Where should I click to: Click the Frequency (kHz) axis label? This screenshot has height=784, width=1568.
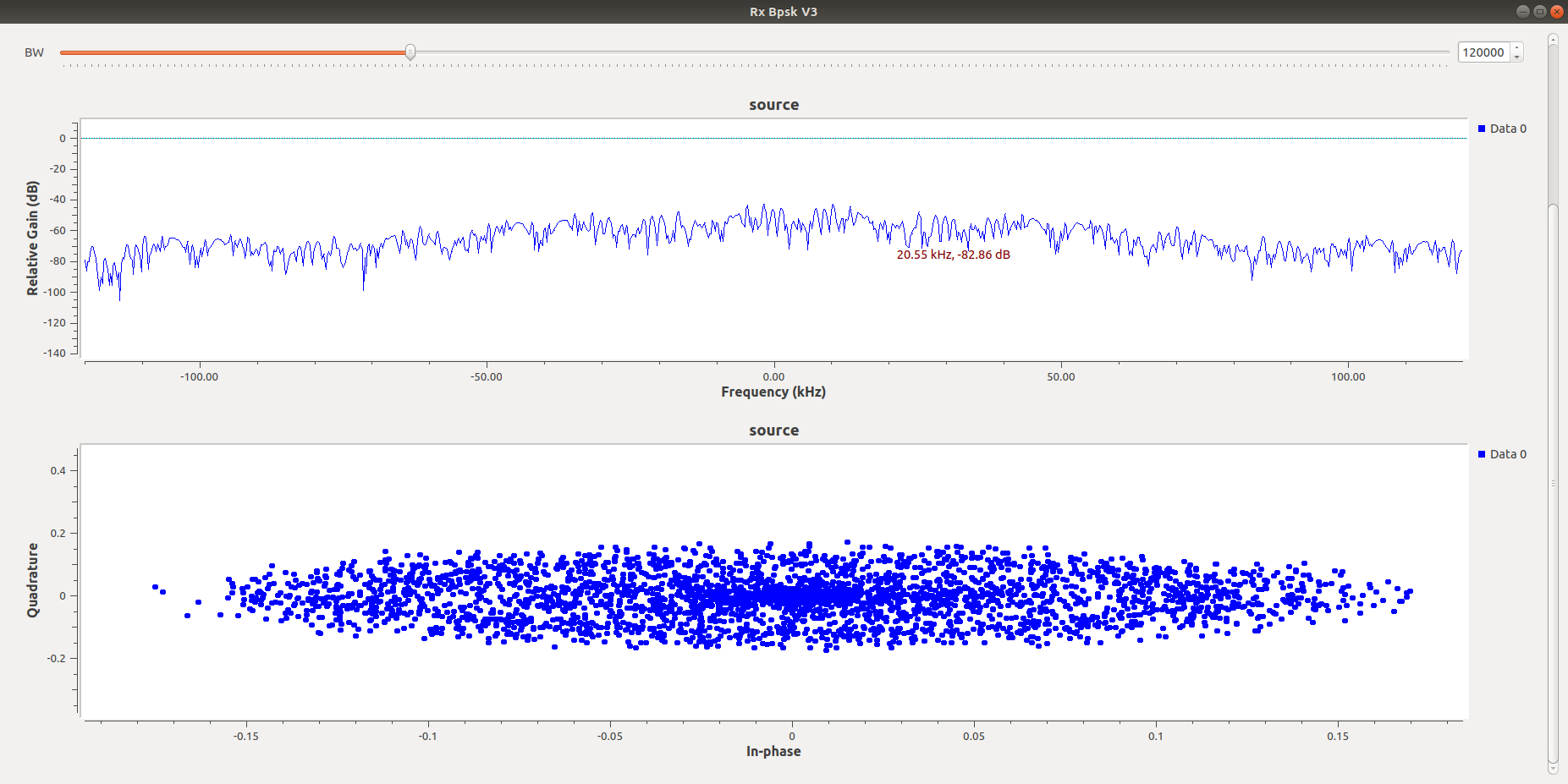click(x=773, y=392)
